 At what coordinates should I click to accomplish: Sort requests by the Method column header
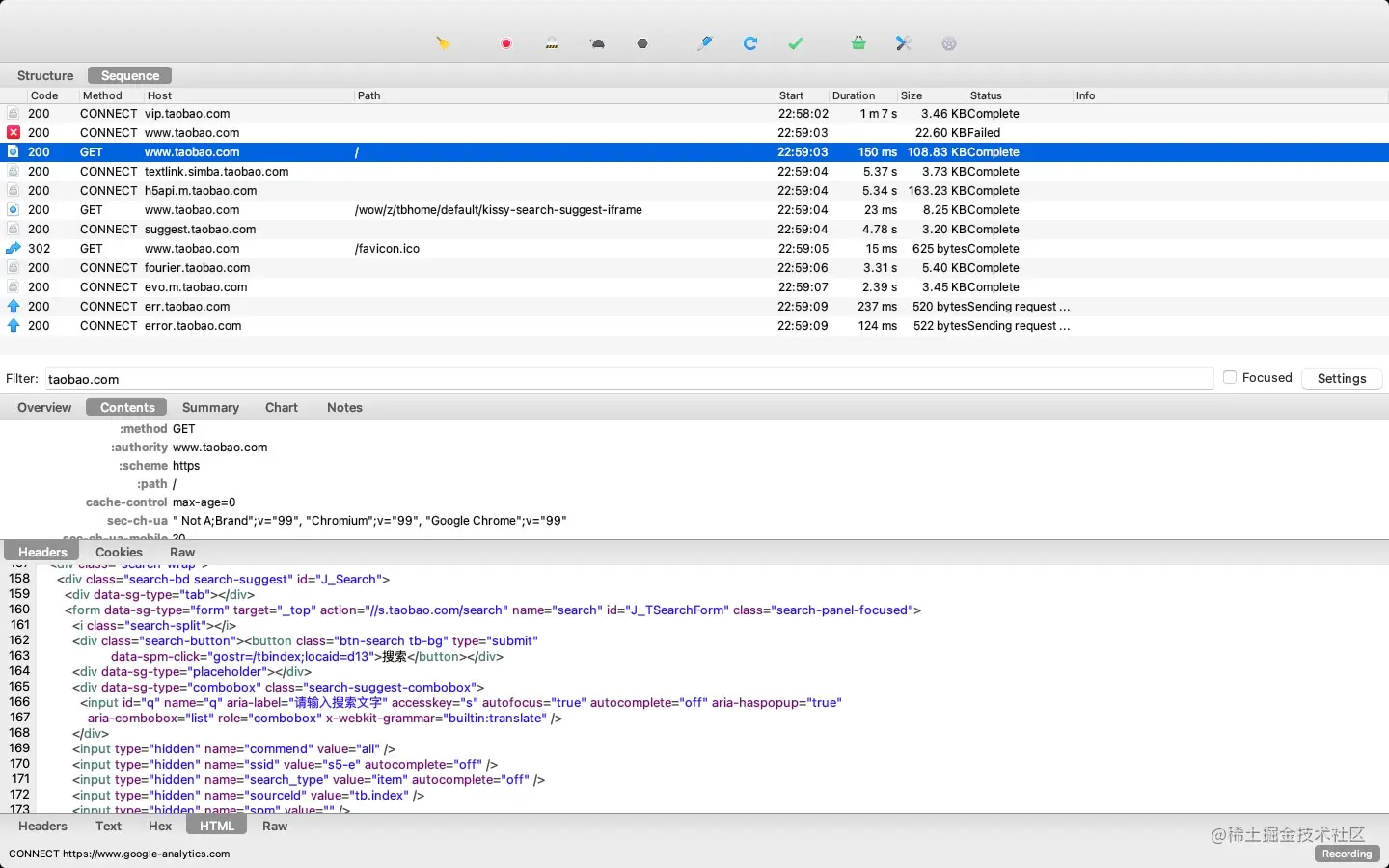coord(102,95)
